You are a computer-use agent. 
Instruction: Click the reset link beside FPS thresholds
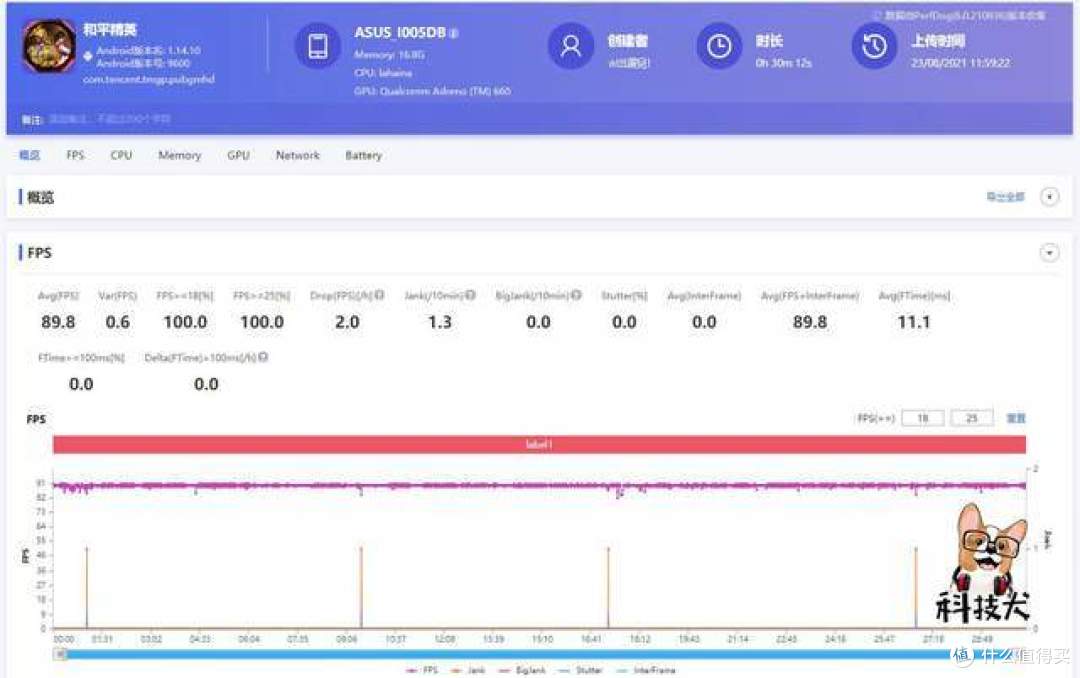[x=1016, y=418]
